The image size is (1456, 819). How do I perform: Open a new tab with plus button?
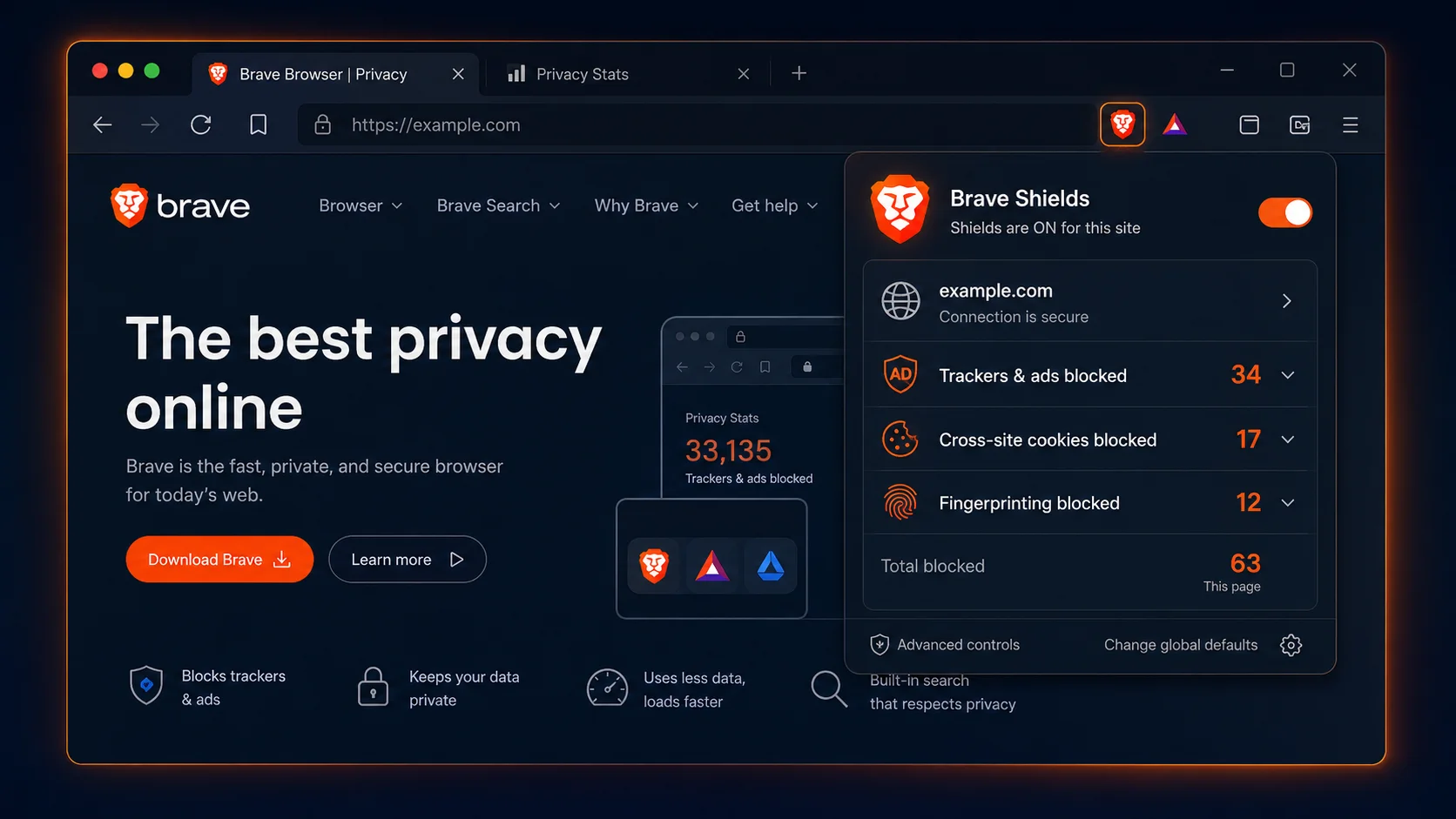pyautogui.click(x=799, y=73)
